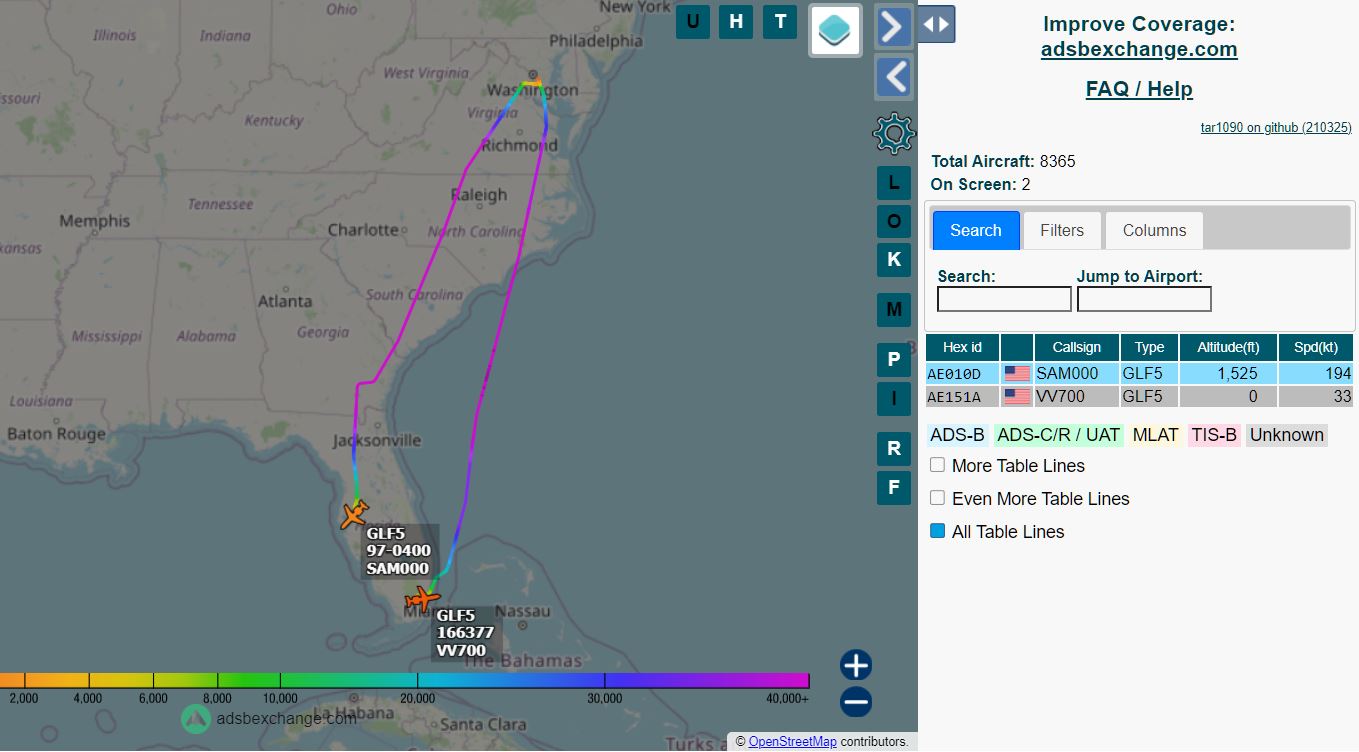This screenshot has height=752, width=1359.
Task: Open the tar1090 on github link
Action: click(1276, 127)
